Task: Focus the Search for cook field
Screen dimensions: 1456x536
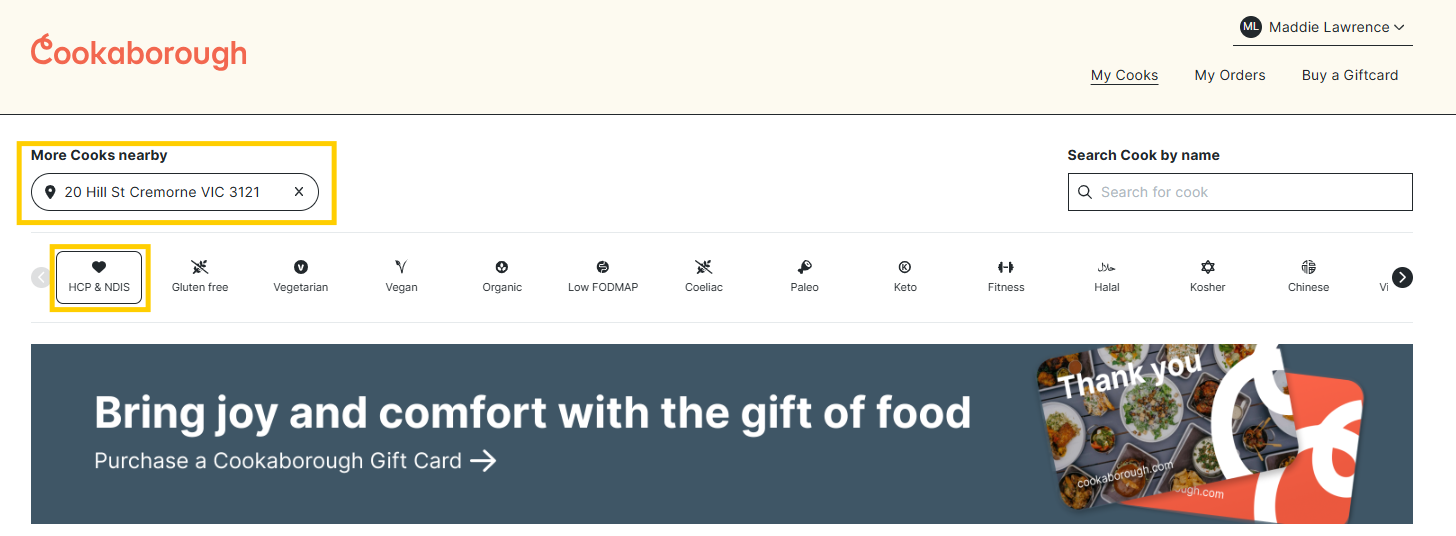Action: pyautogui.click(x=1240, y=192)
